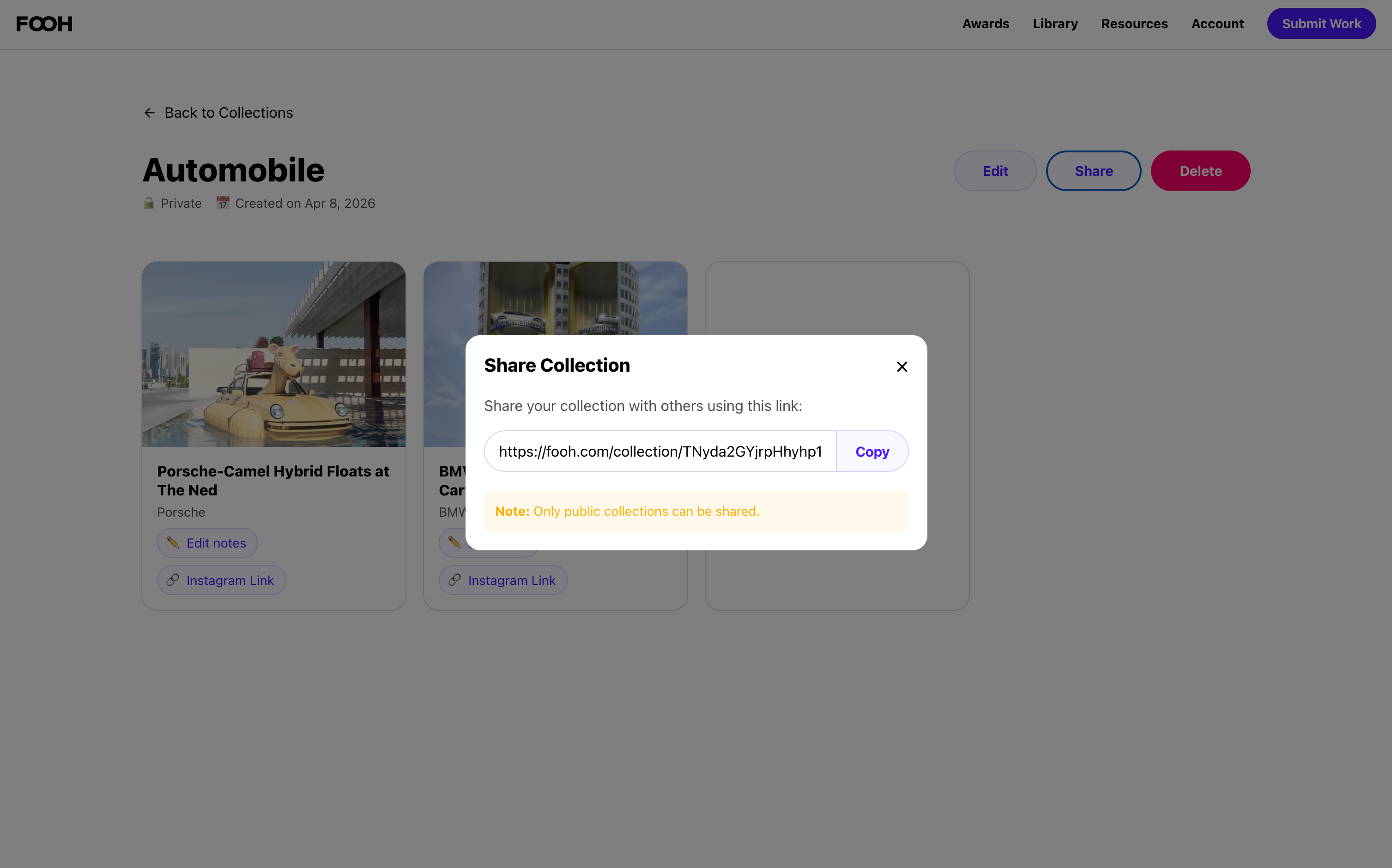Copy the collection share link
This screenshot has height=868, width=1392.
tap(872, 451)
